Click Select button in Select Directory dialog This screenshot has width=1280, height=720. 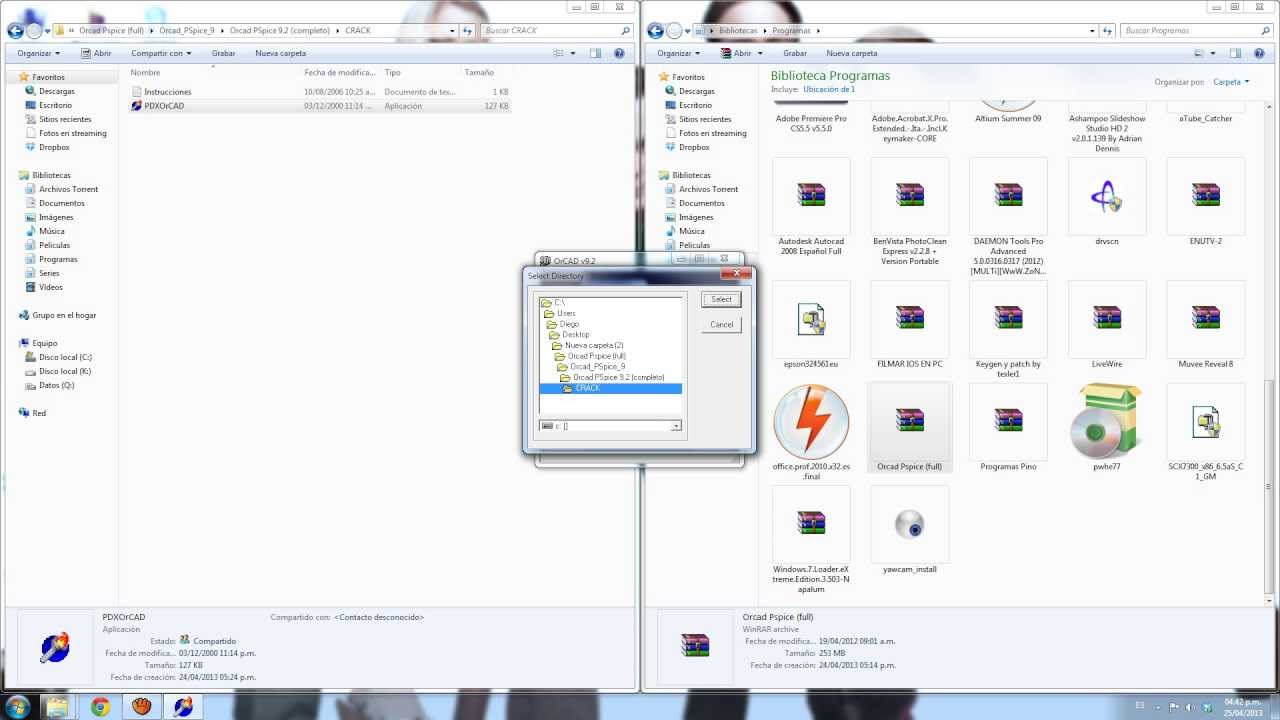click(x=721, y=299)
